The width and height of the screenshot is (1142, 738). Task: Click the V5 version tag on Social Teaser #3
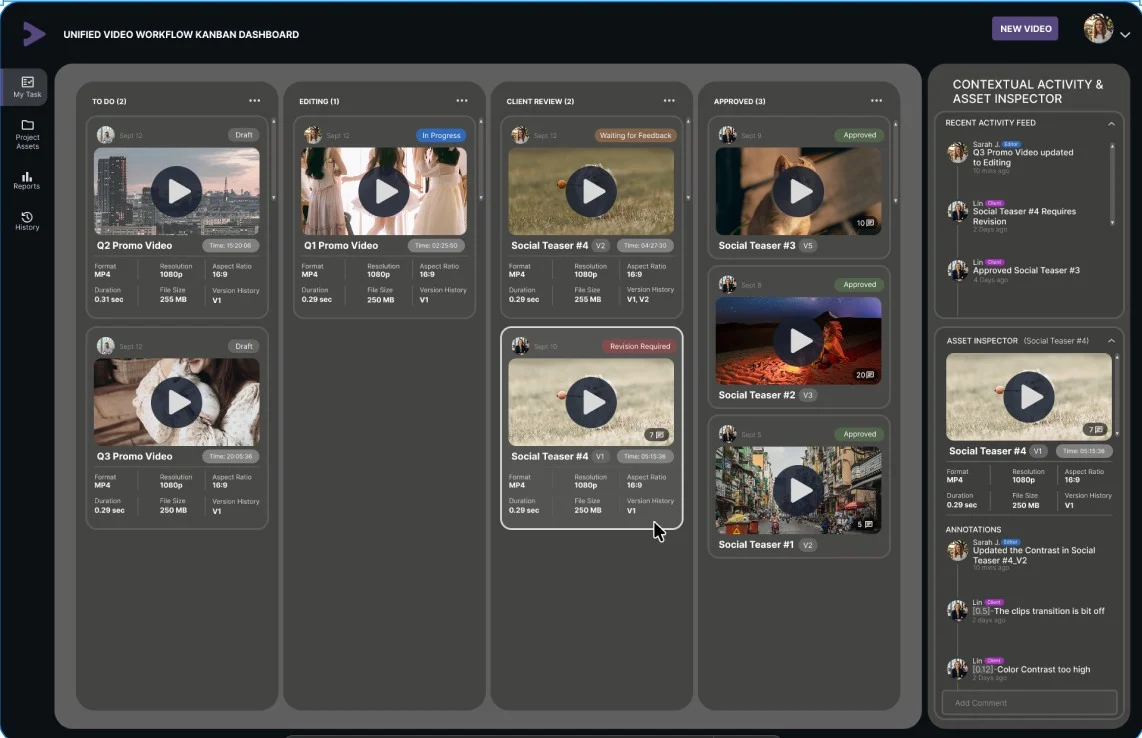[x=807, y=246]
